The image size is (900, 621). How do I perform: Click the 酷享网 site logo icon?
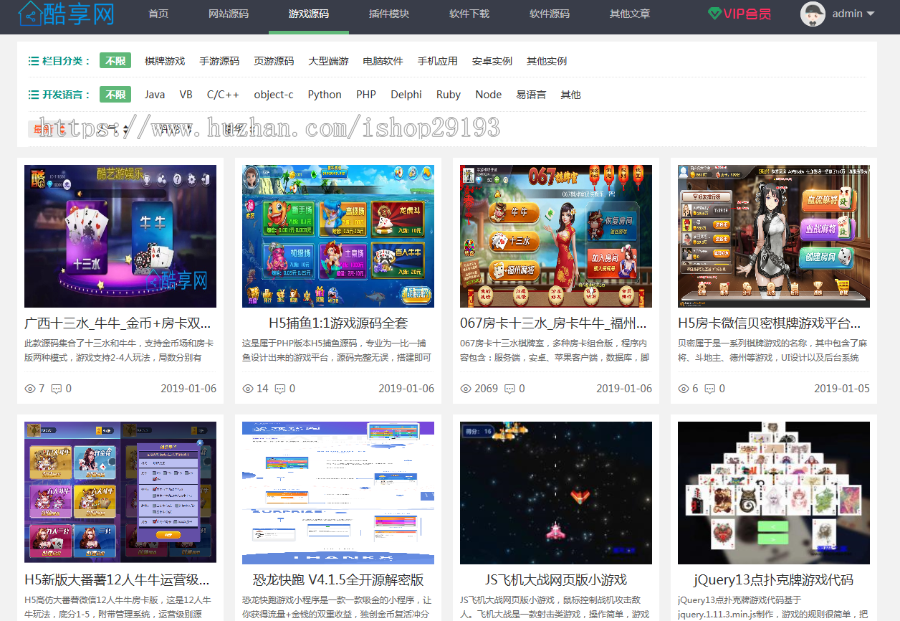[30, 15]
